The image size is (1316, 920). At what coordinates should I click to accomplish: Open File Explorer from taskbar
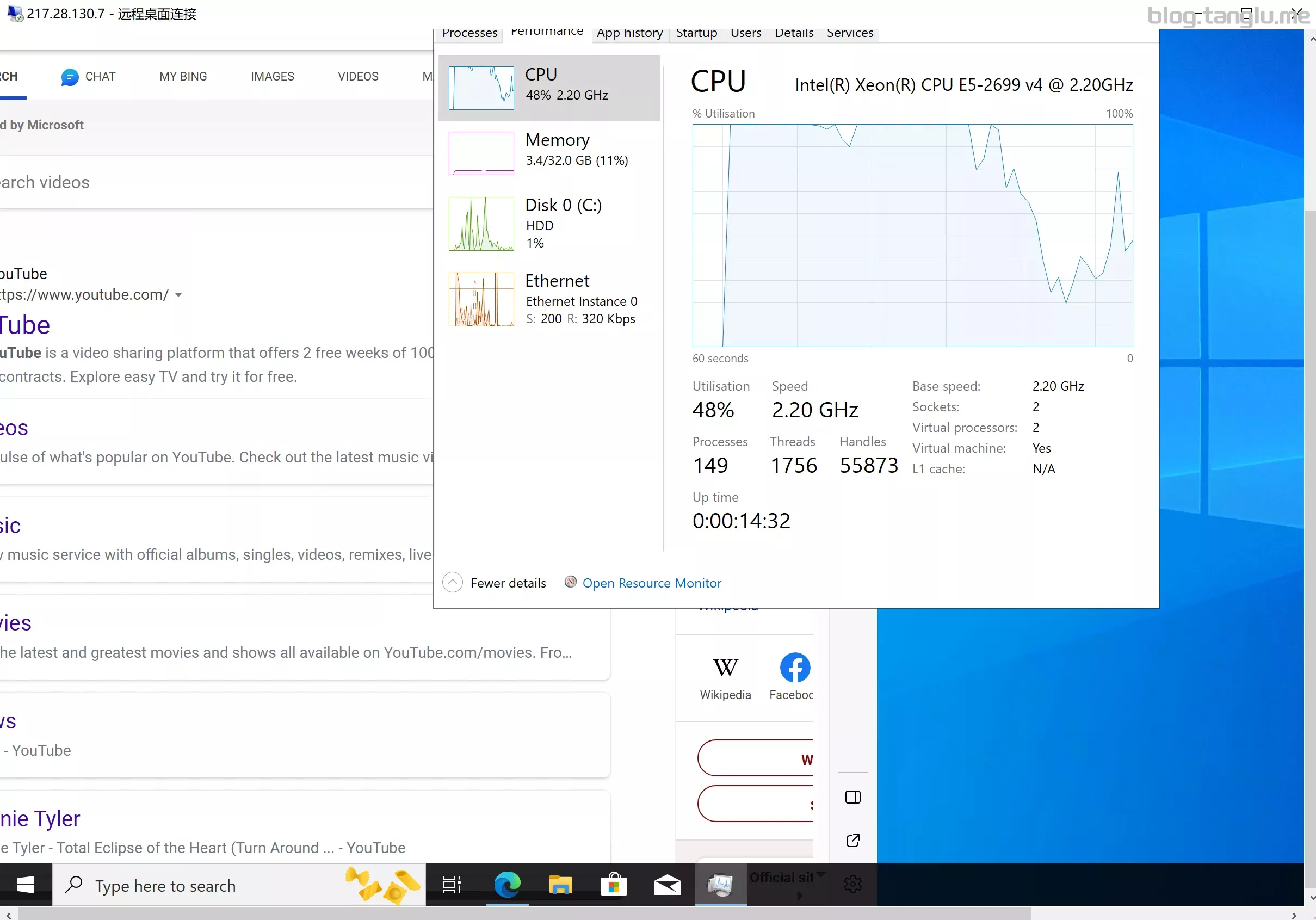tap(560, 885)
